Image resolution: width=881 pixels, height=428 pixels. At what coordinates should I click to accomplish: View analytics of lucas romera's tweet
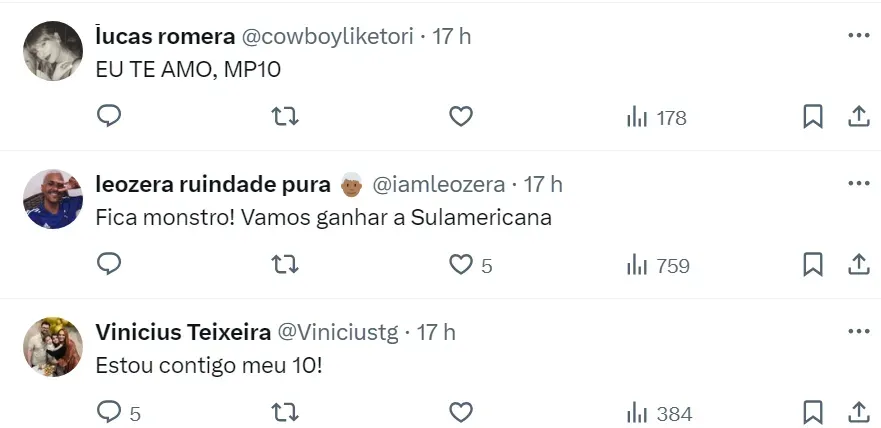point(656,118)
